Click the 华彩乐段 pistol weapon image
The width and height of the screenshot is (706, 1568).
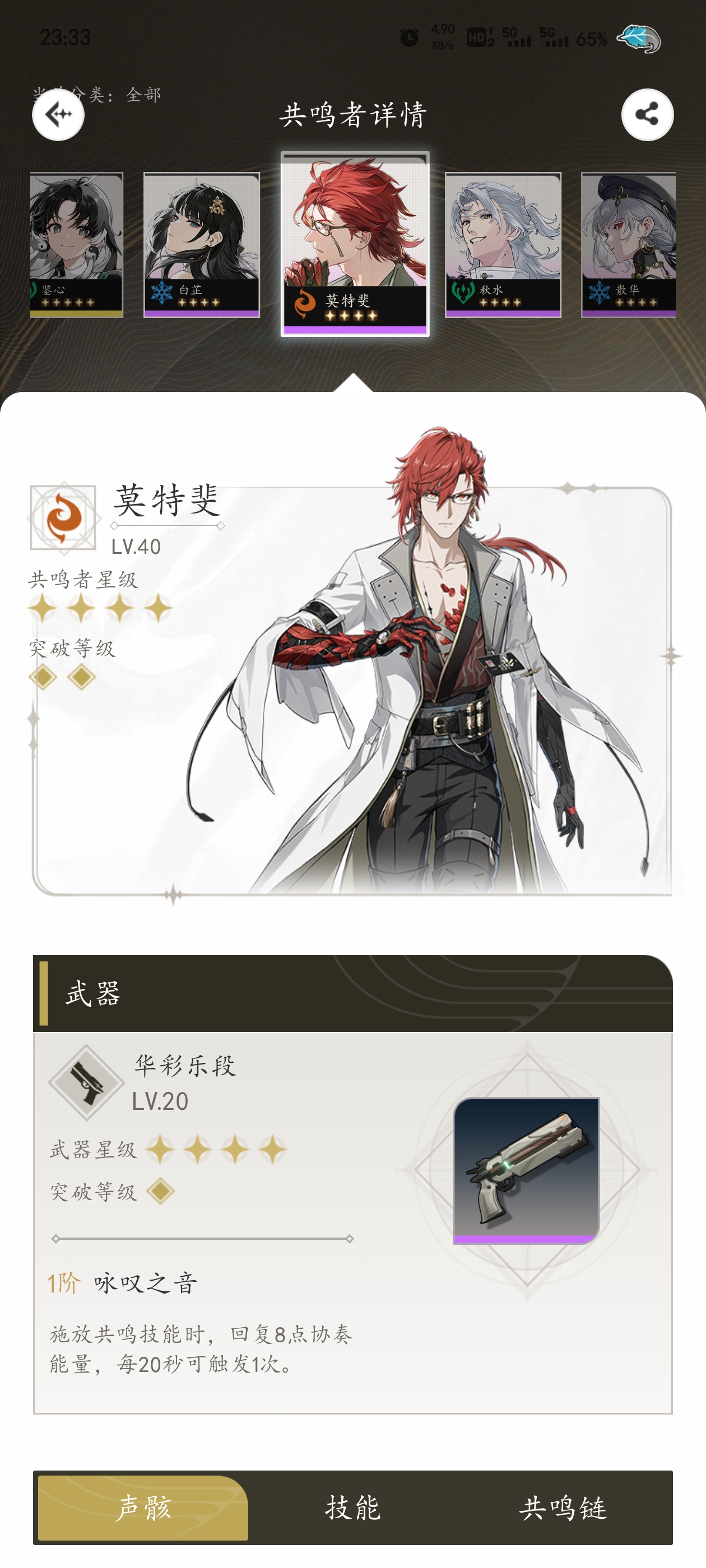526,1170
